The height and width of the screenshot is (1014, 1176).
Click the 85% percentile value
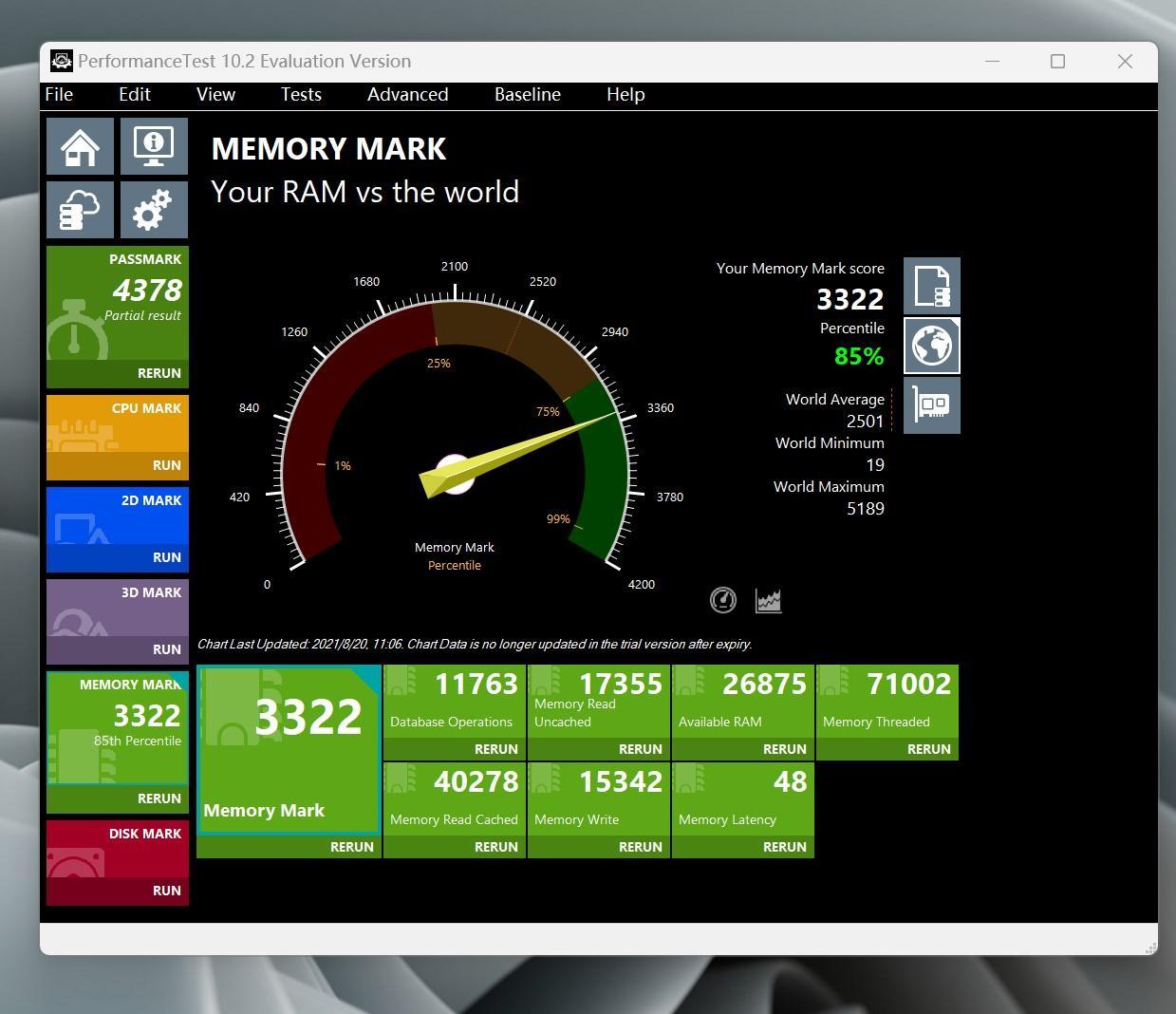tap(859, 356)
